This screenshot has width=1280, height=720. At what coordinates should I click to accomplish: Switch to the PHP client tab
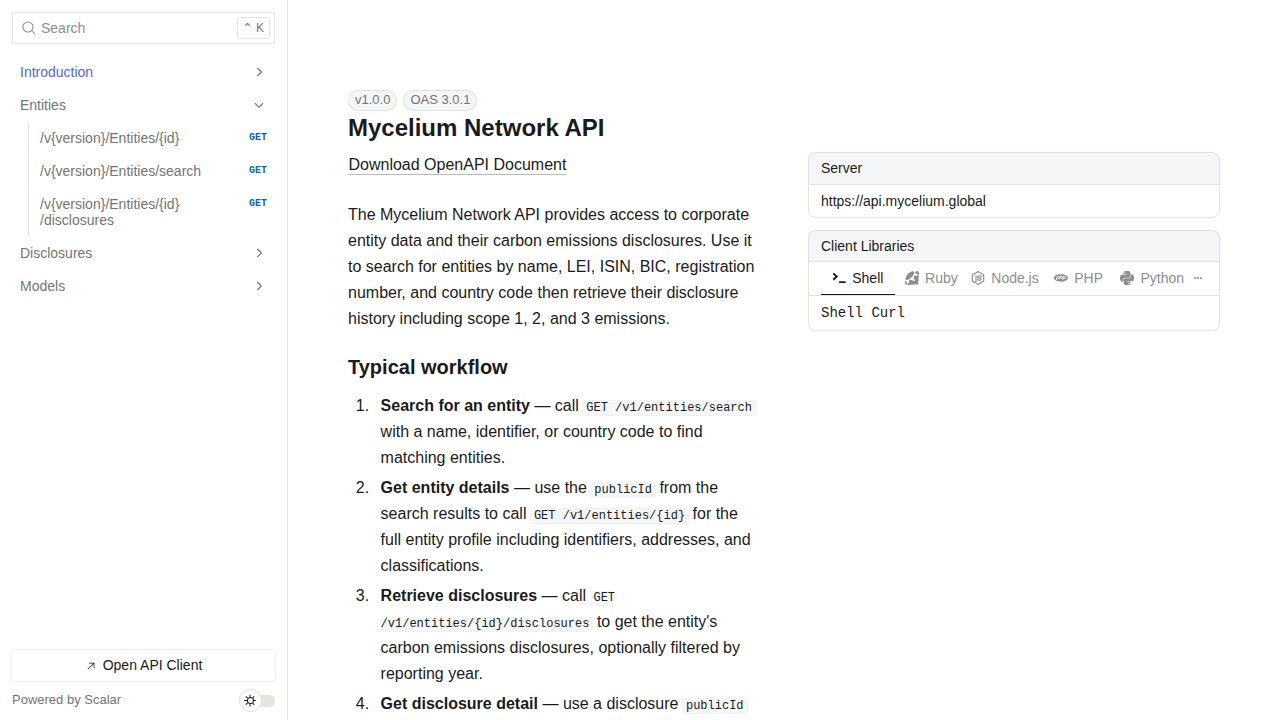(x=1079, y=278)
